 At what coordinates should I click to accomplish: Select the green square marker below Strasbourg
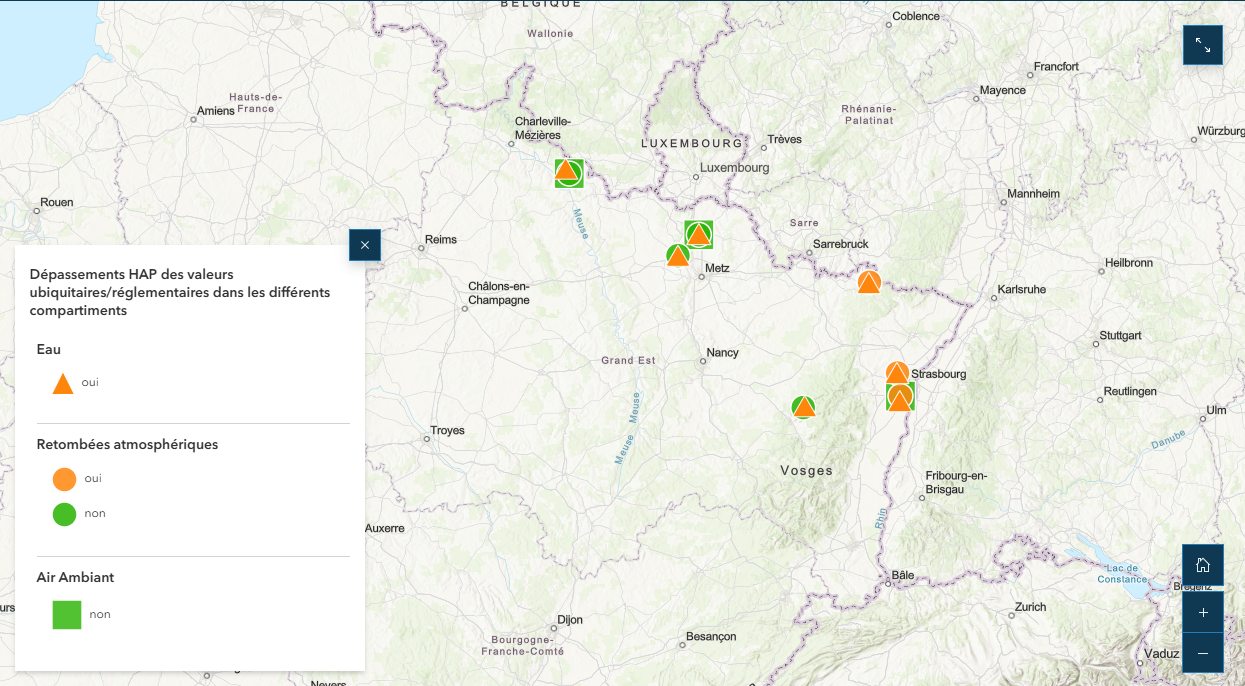pyautogui.click(x=900, y=398)
